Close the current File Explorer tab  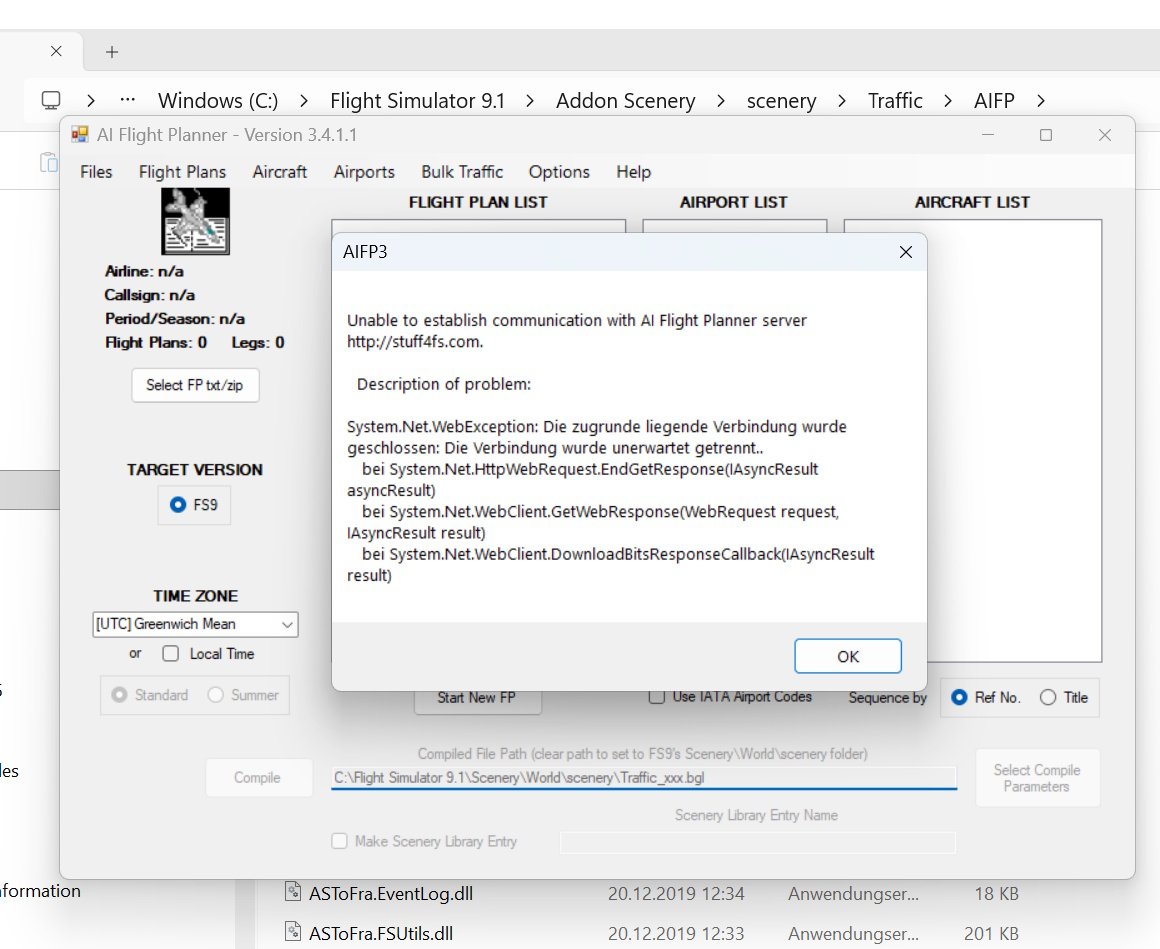tap(56, 51)
